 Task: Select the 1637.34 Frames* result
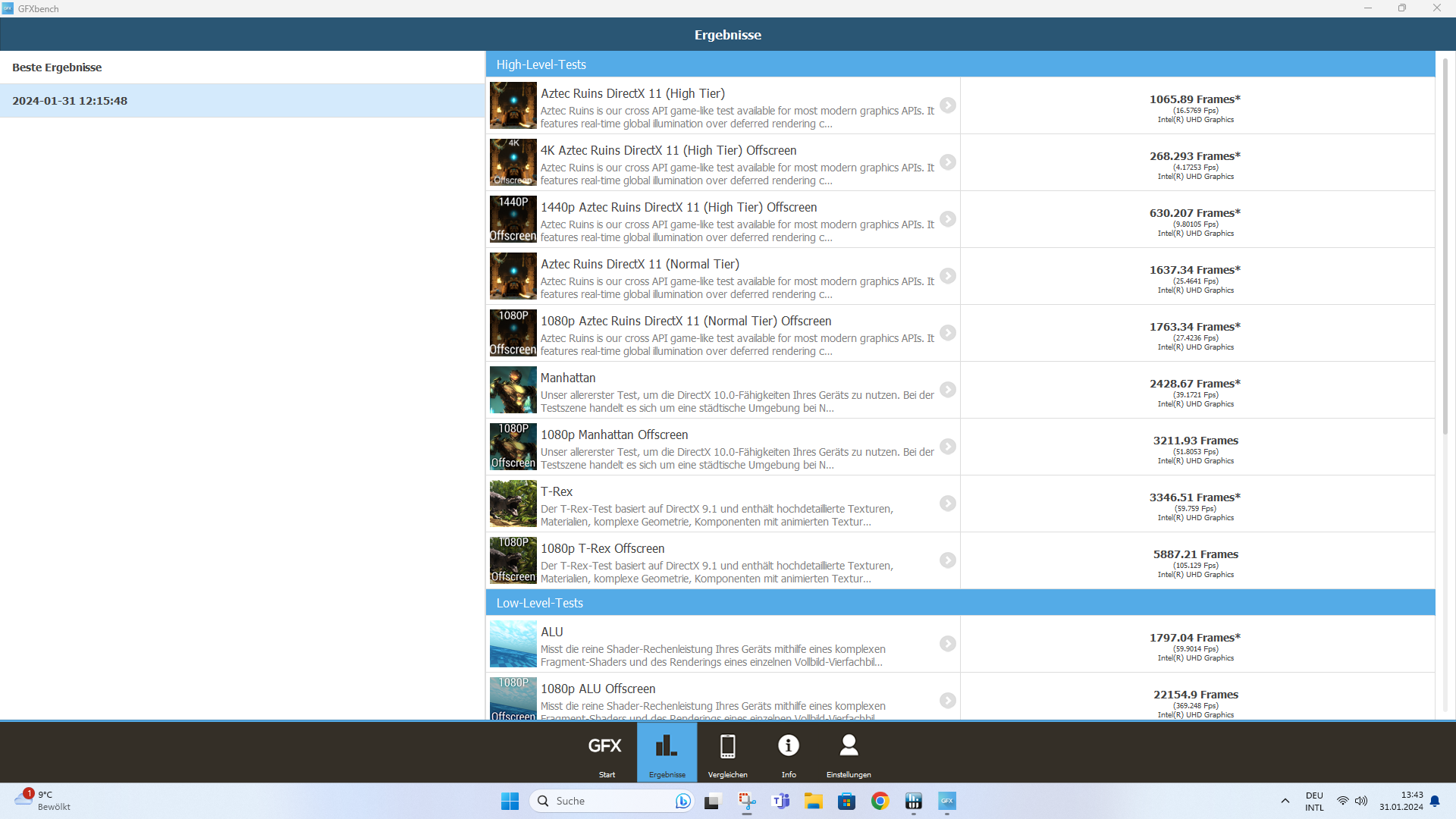(1195, 270)
